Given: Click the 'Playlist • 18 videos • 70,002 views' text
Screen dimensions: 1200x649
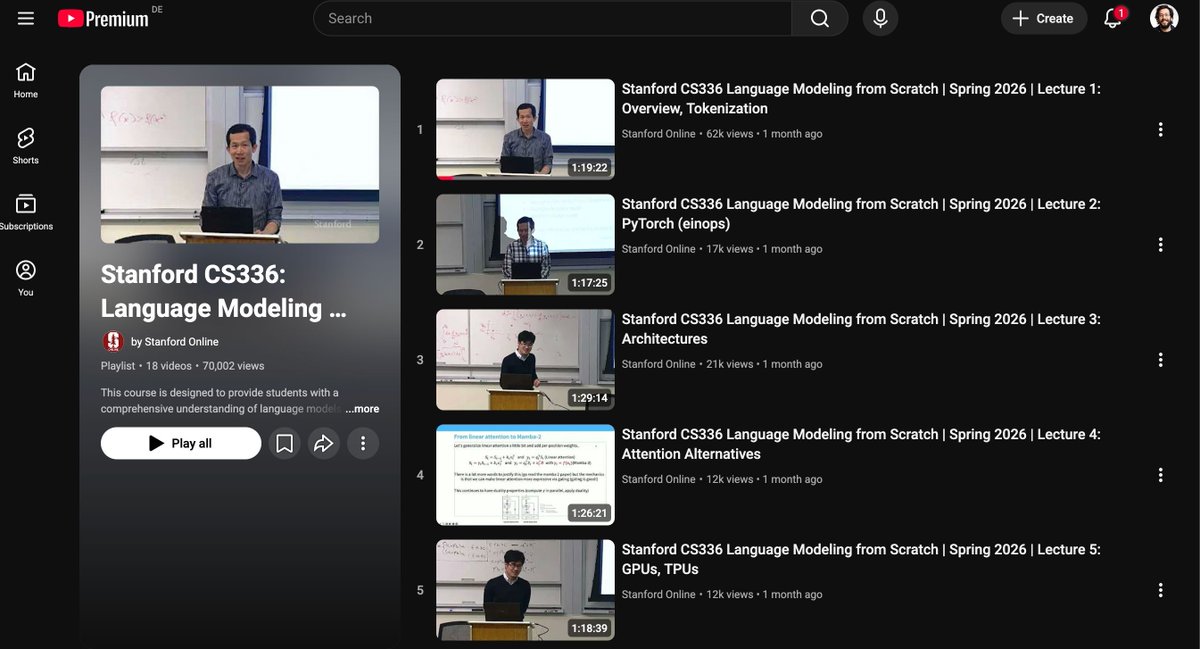Looking at the screenshot, I should [x=183, y=366].
